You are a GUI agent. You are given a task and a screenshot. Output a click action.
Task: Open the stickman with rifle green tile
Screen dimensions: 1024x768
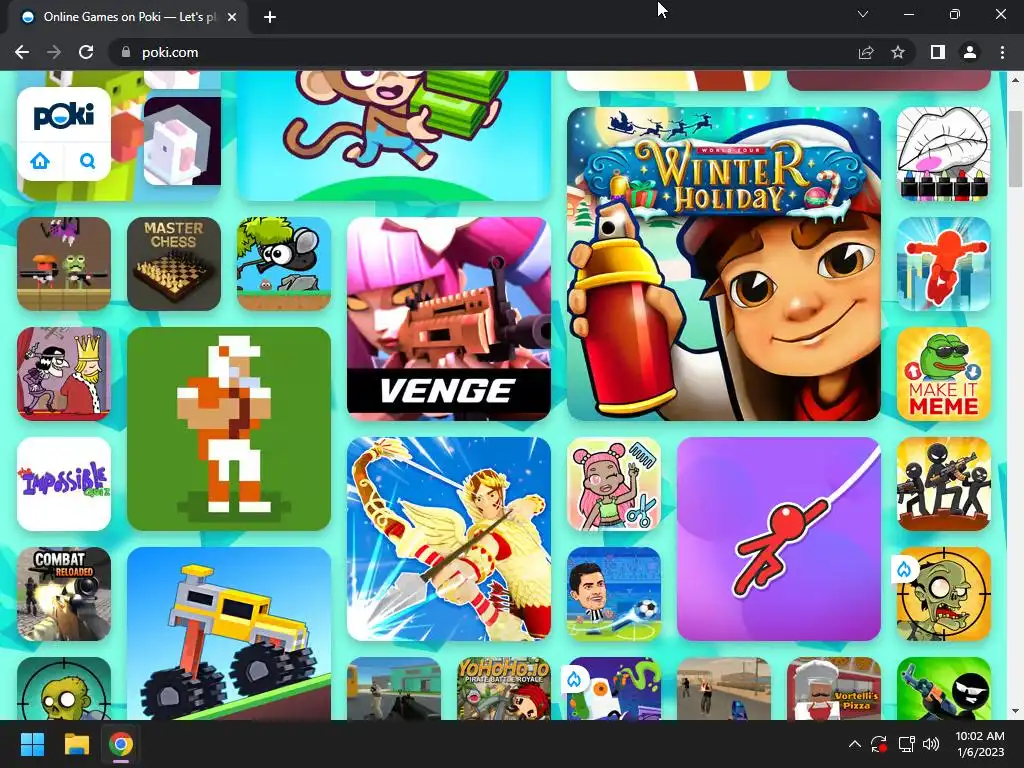(x=944, y=688)
